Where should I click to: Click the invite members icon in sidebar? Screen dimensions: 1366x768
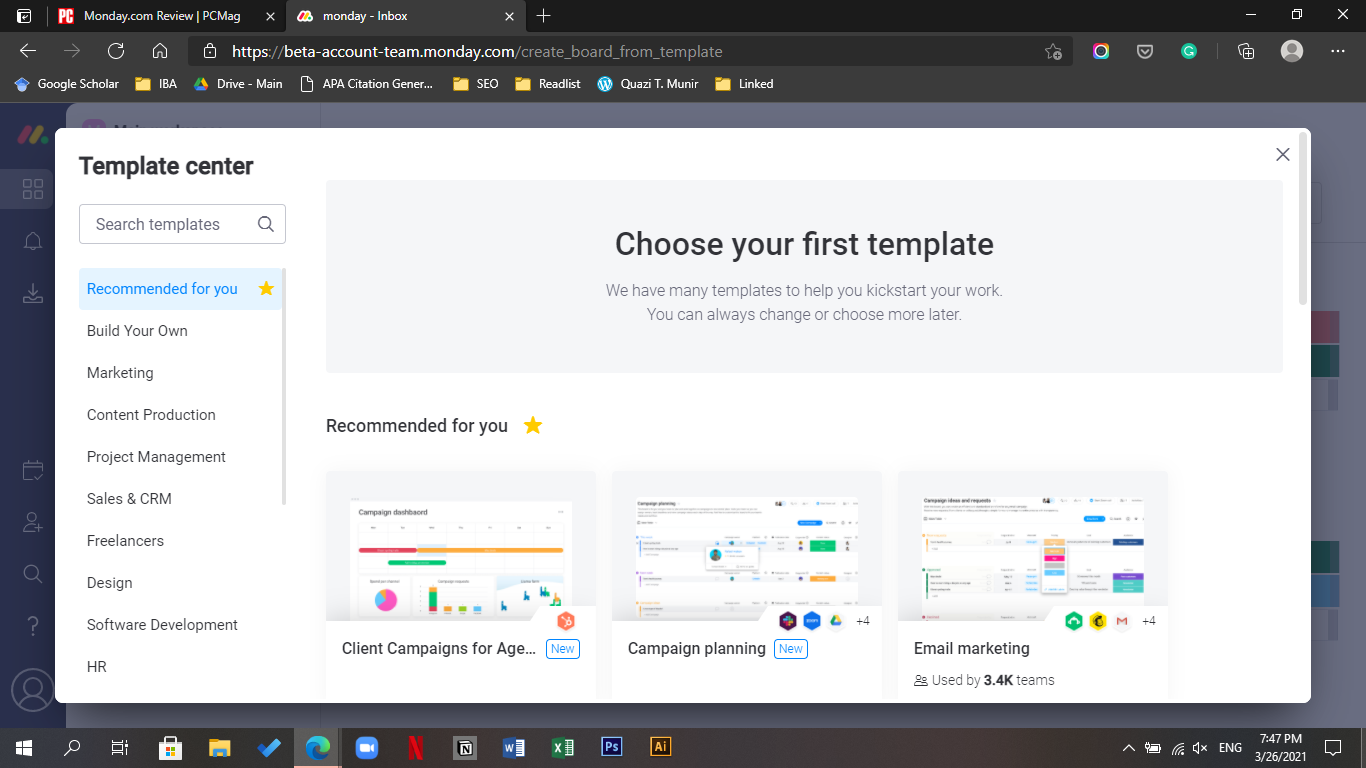pyautogui.click(x=32, y=522)
